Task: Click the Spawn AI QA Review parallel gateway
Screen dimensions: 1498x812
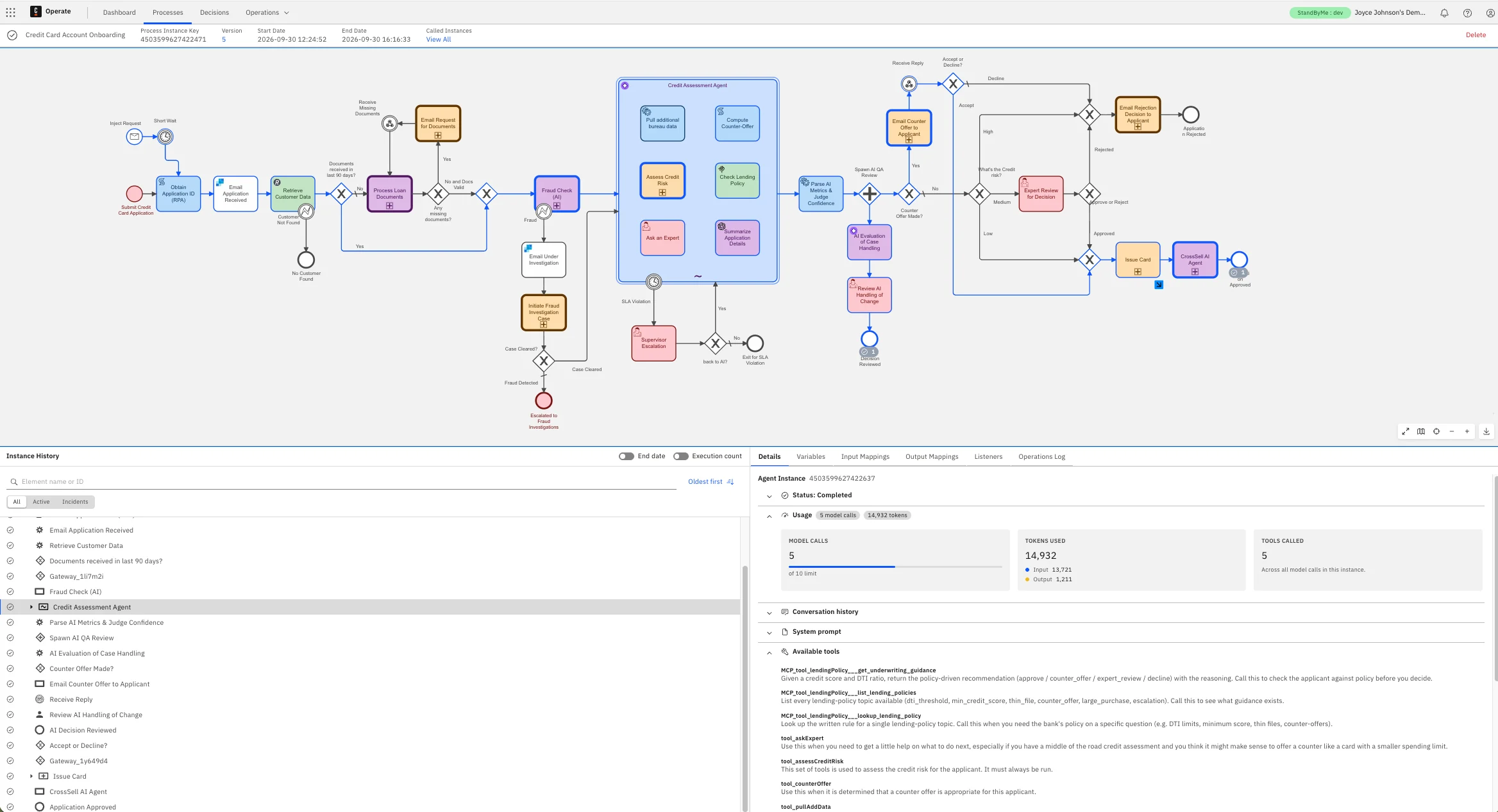Action: tap(869, 194)
